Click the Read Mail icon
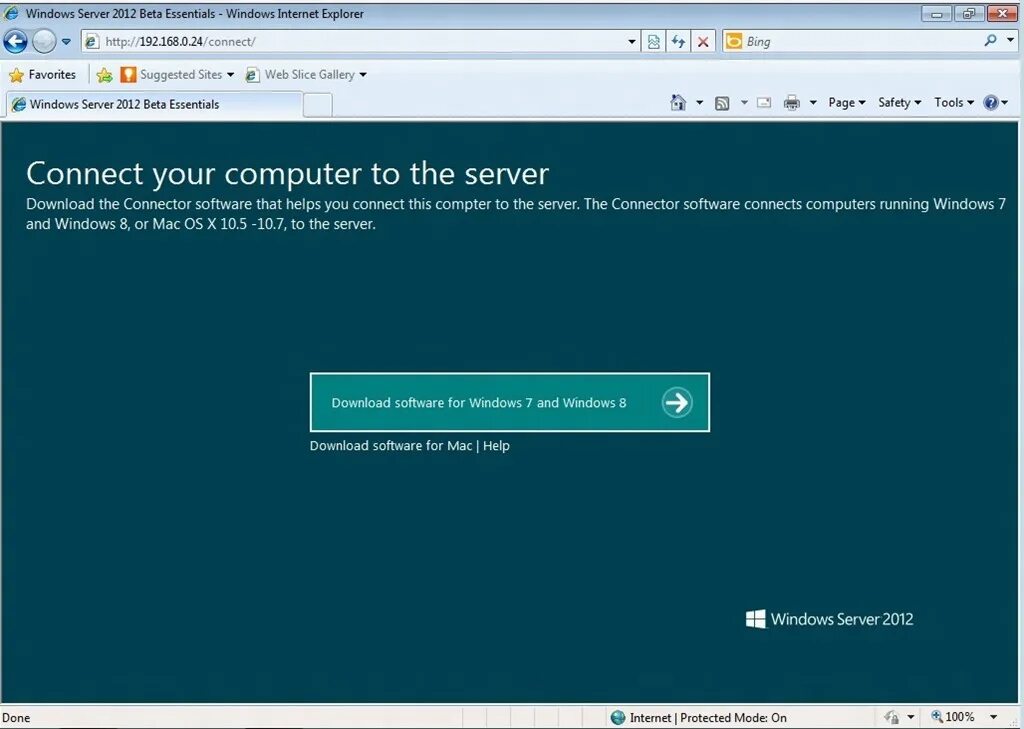Image resolution: width=1024 pixels, height=729 pixels. (764, 103)
